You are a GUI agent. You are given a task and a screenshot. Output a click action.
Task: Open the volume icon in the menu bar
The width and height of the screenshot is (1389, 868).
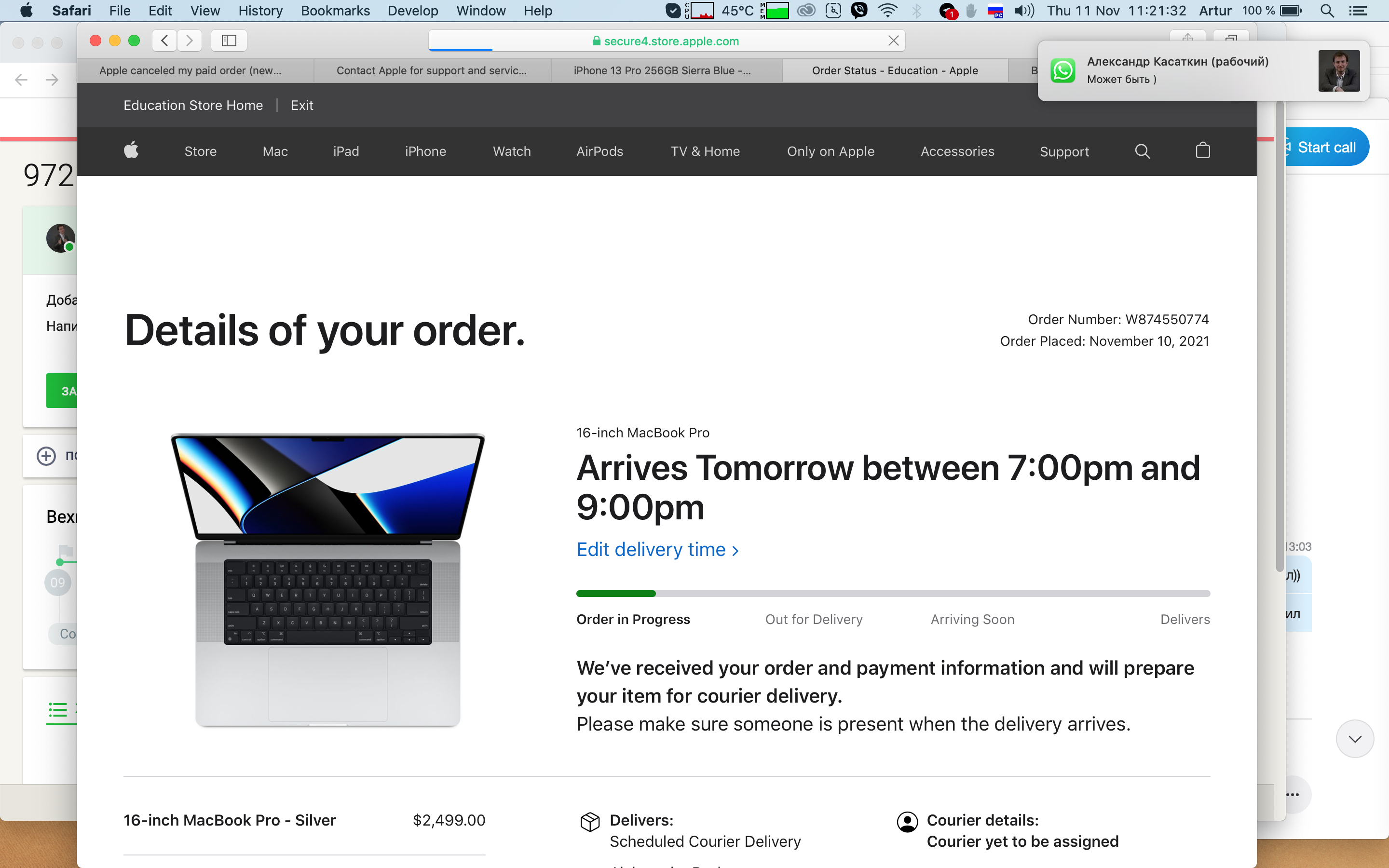click(1023, 11)
